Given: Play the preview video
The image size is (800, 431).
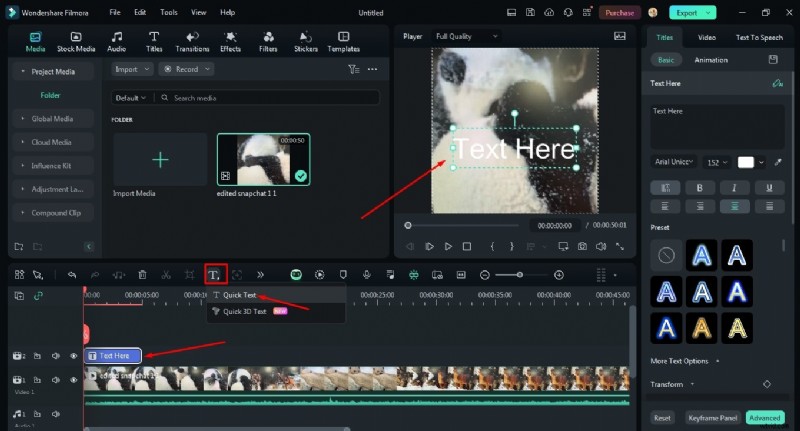Looking at the screenshot, I should [448, 246].
